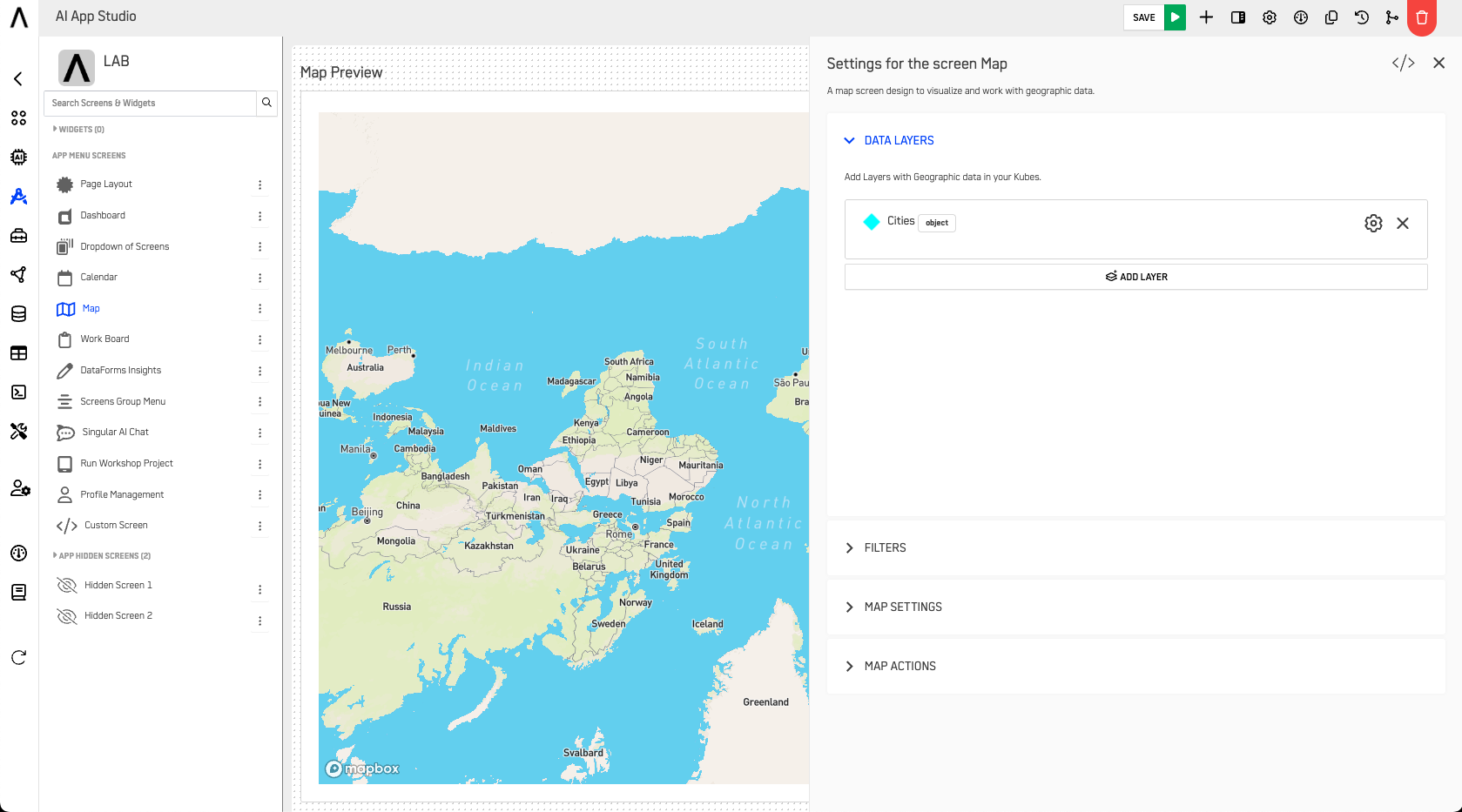Image resolution: width=1462 pixels, height=812 pixels.
Task: Click the refresh icon in left sidebar
Action: point(18,657)
